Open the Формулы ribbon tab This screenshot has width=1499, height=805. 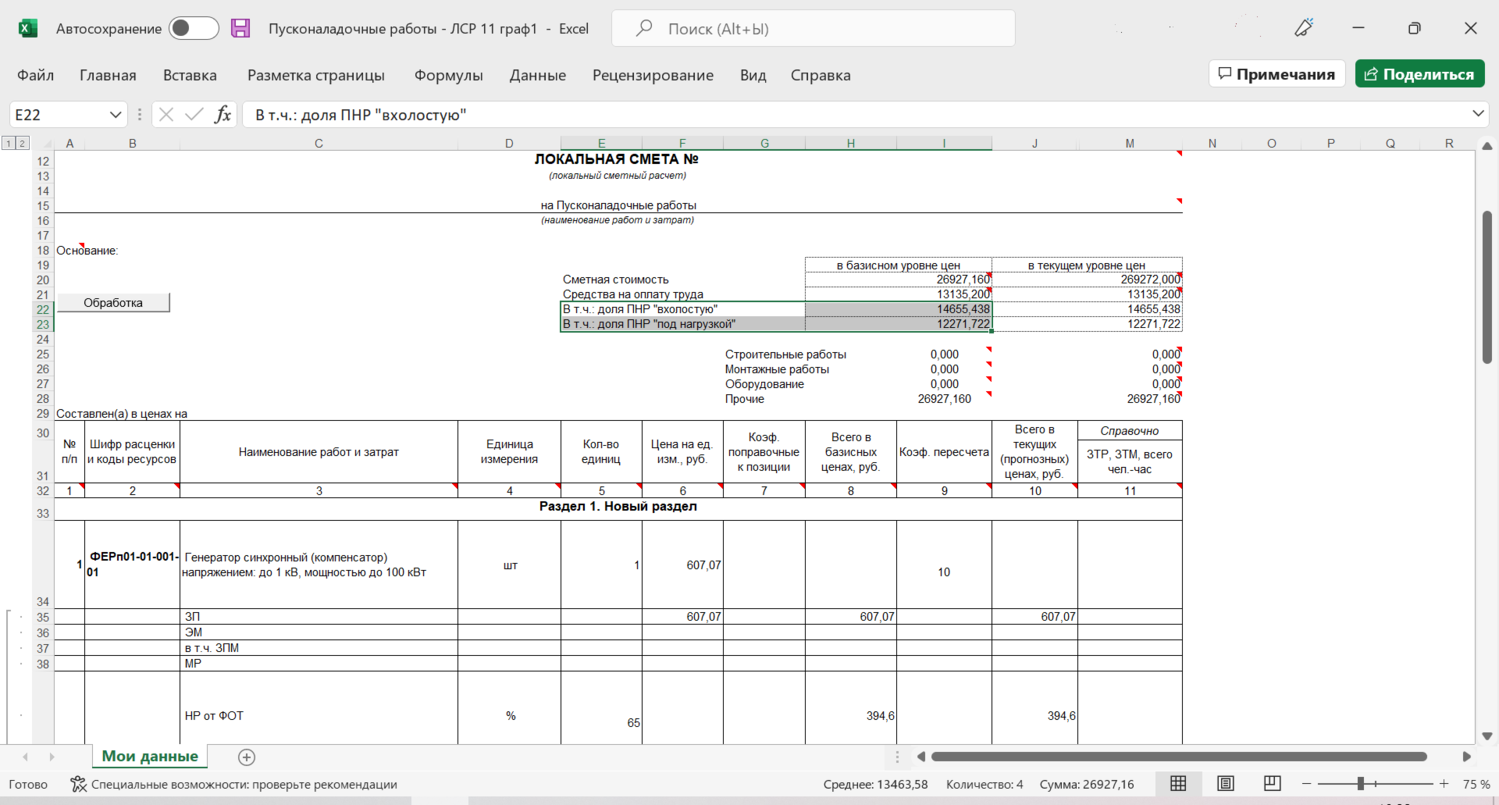(x=448, y=75)
